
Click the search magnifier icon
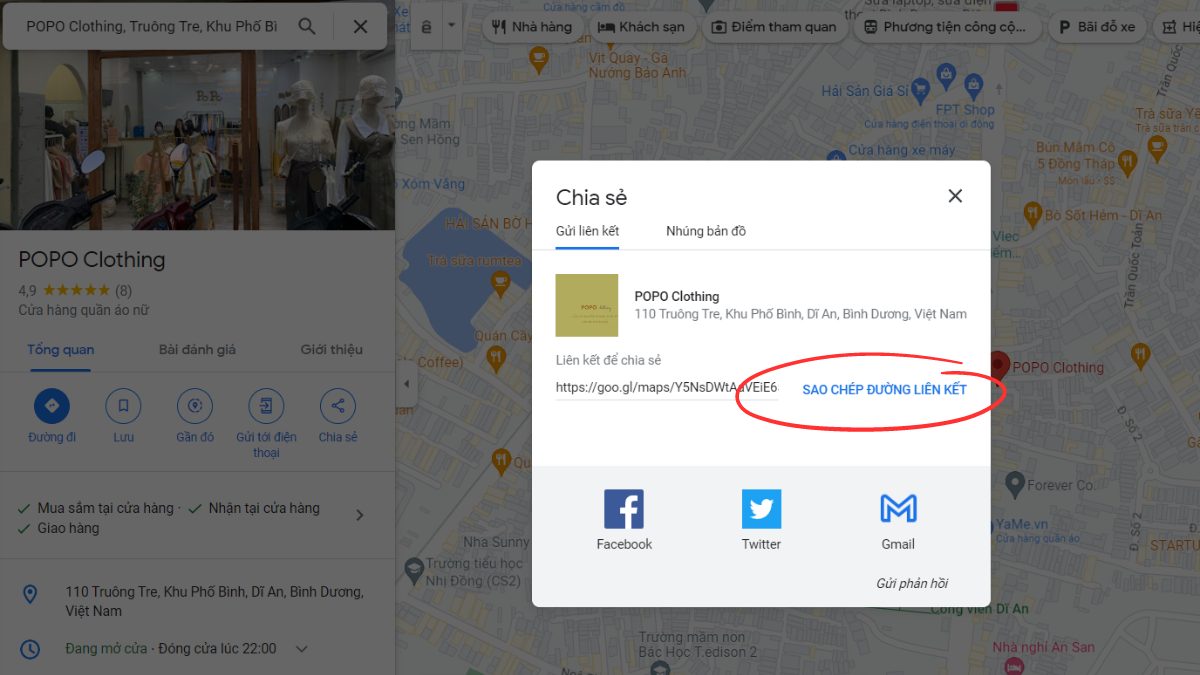pos(308,27)
